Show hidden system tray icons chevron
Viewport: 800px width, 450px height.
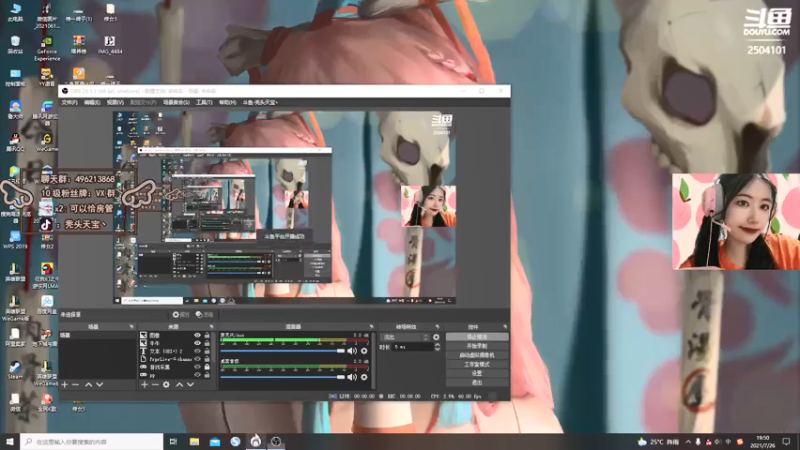point(688,441)
